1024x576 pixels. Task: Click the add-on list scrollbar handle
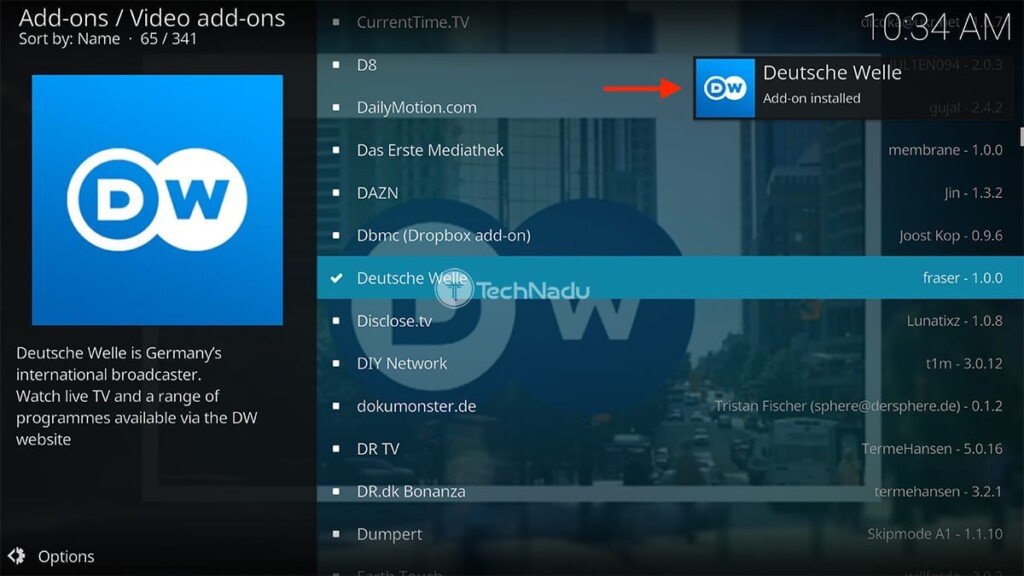1021,136
